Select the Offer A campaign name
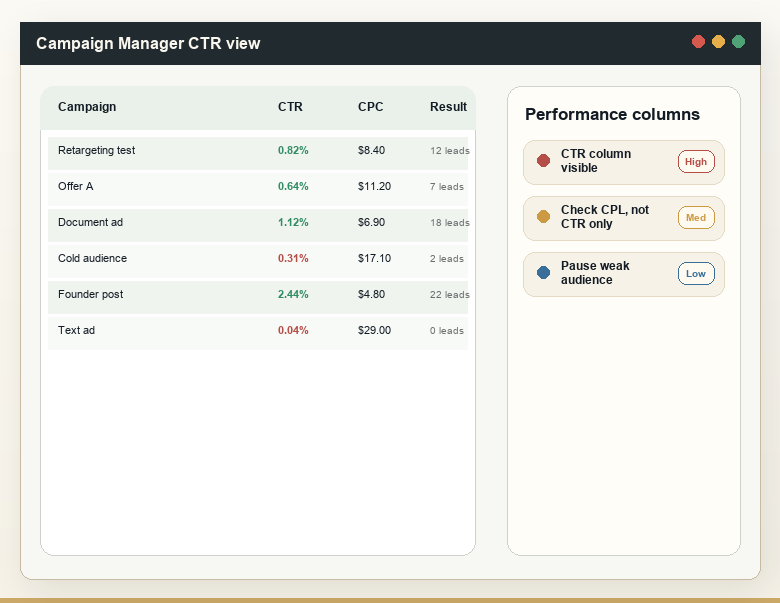The image size is (780, 603). point(76,186)
